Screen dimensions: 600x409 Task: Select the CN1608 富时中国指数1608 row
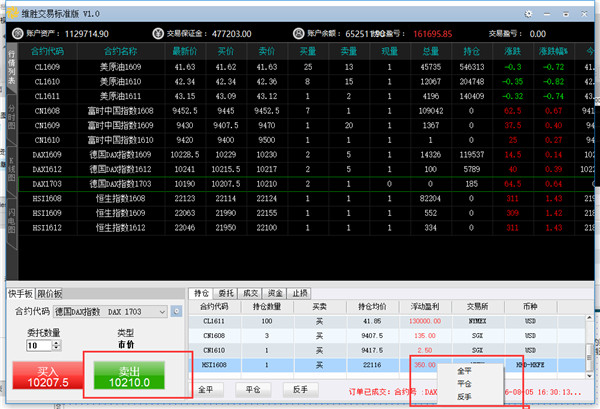[x=306, y=111]
